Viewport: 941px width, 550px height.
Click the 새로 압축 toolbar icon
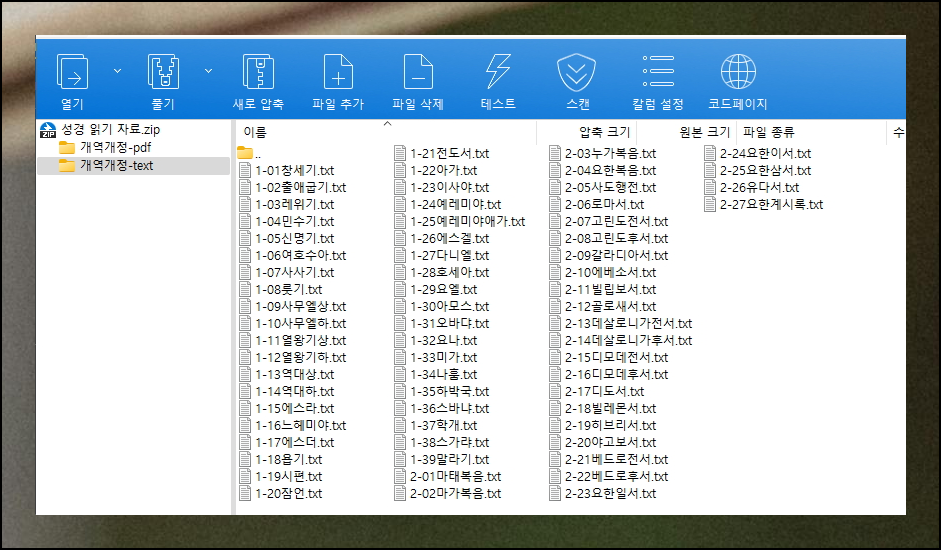[258, 73]
